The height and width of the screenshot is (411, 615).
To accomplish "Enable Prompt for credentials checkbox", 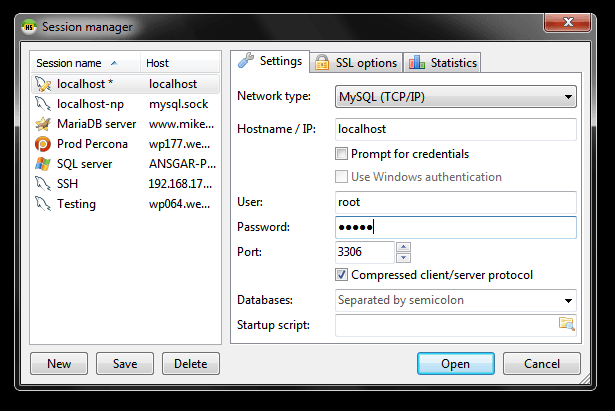I will [342, 154].
